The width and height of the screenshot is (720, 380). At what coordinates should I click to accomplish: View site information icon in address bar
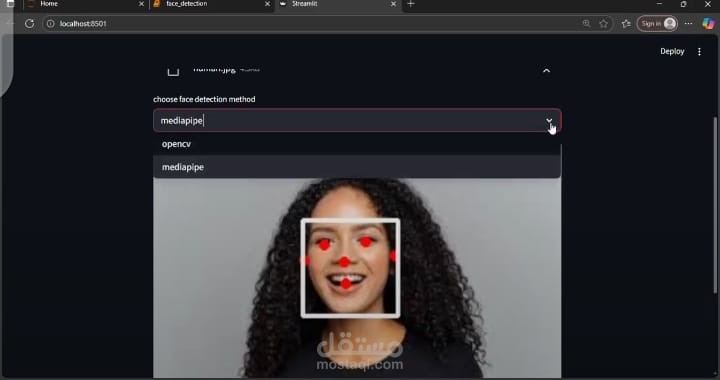(x=51, y=23)
